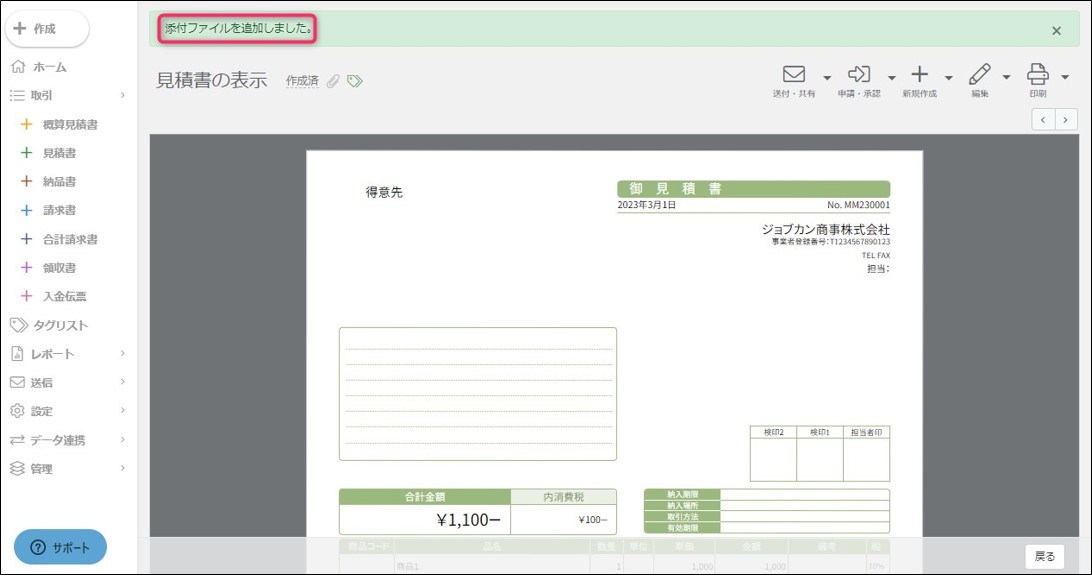
Task: Open 合計請求書 from sidebar
Action: coord(70,239)
